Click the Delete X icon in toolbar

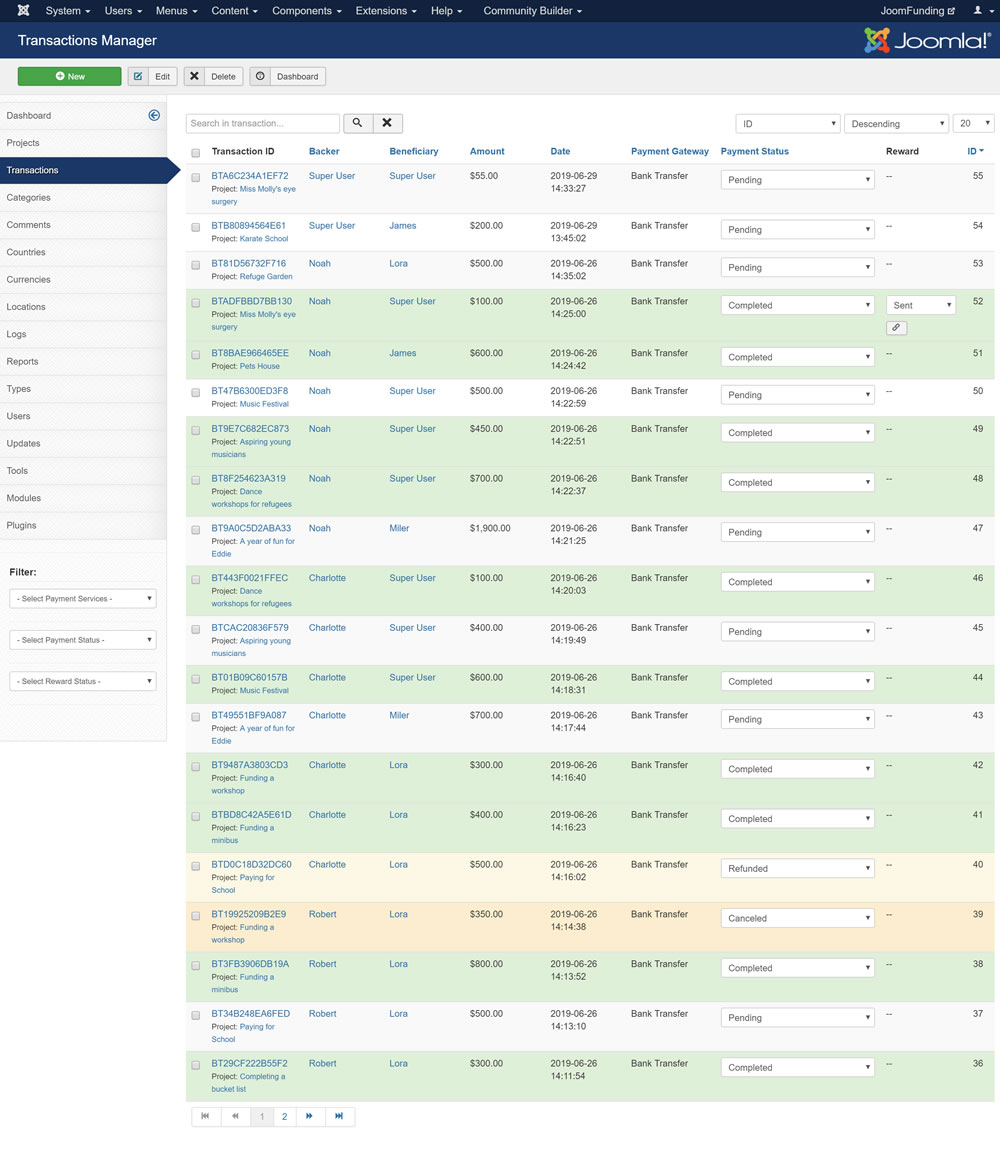194,76
